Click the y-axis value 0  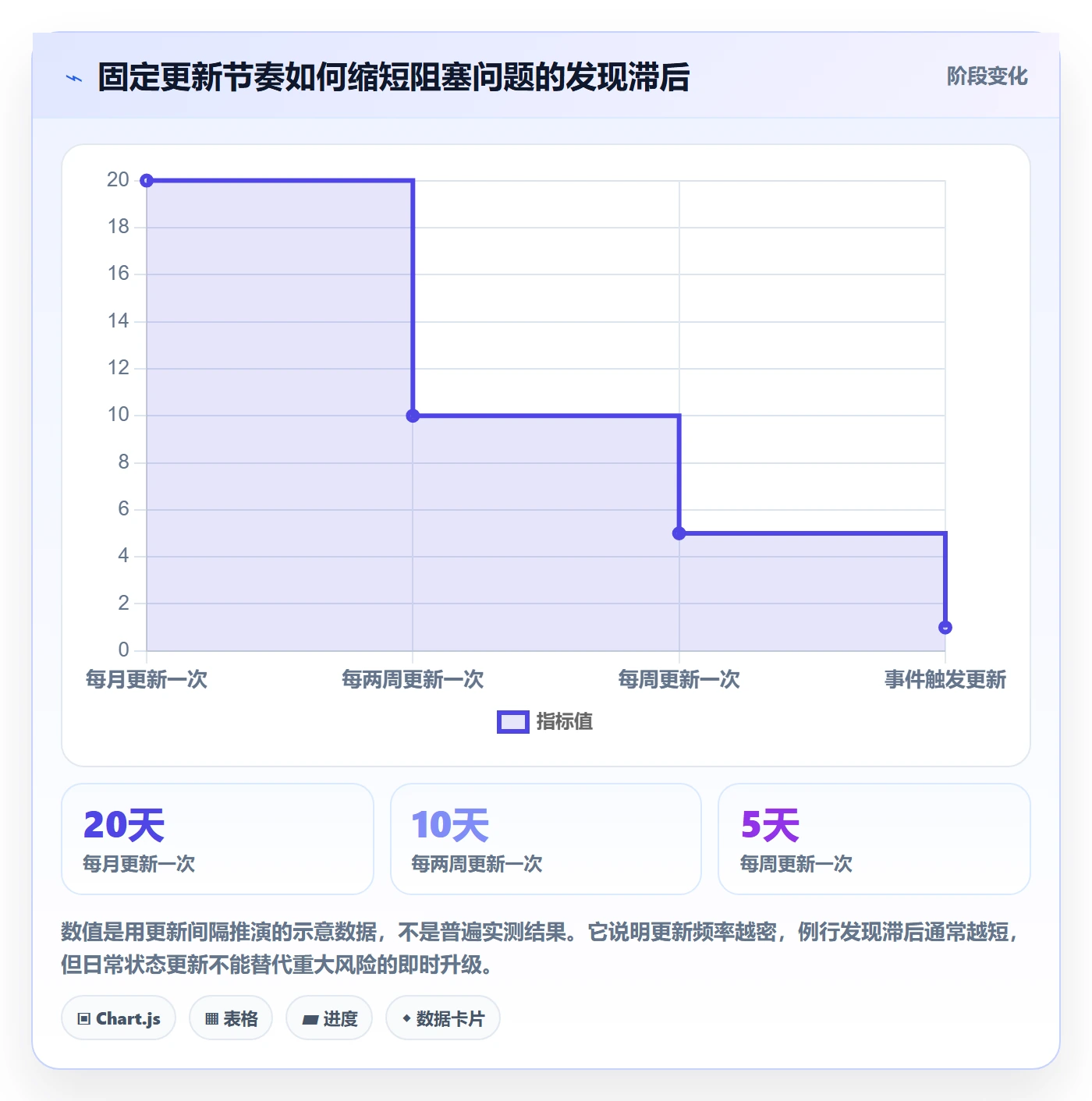(123, 650)
